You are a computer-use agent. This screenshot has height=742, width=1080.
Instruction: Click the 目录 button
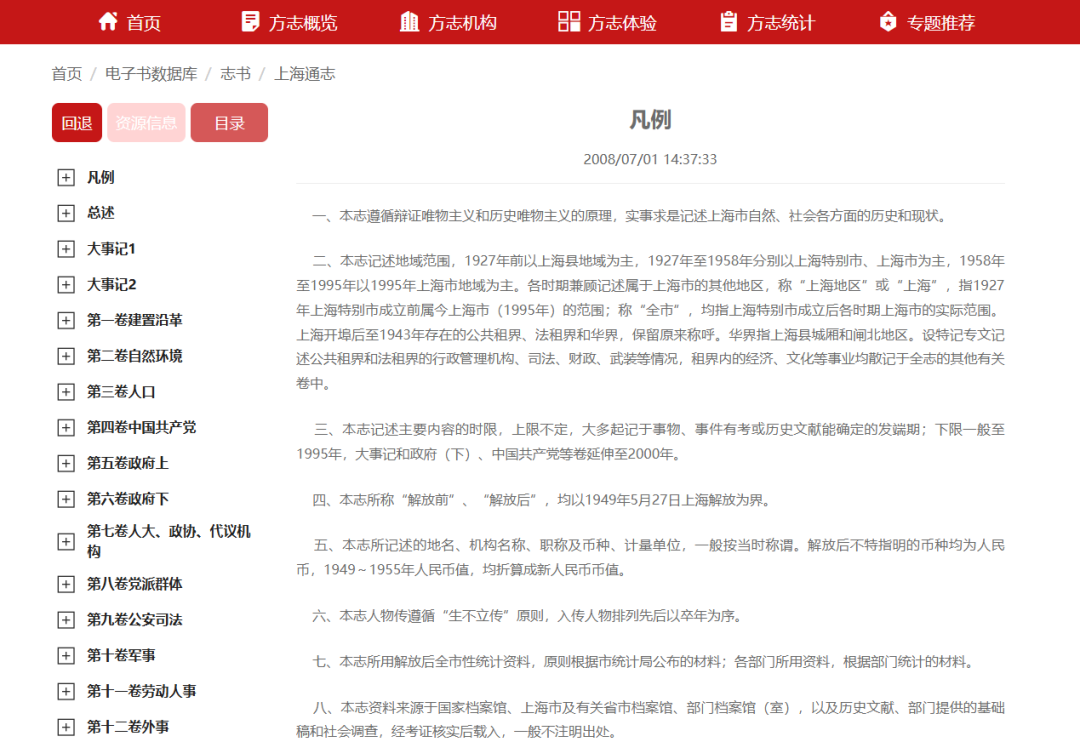click(229, 123)
